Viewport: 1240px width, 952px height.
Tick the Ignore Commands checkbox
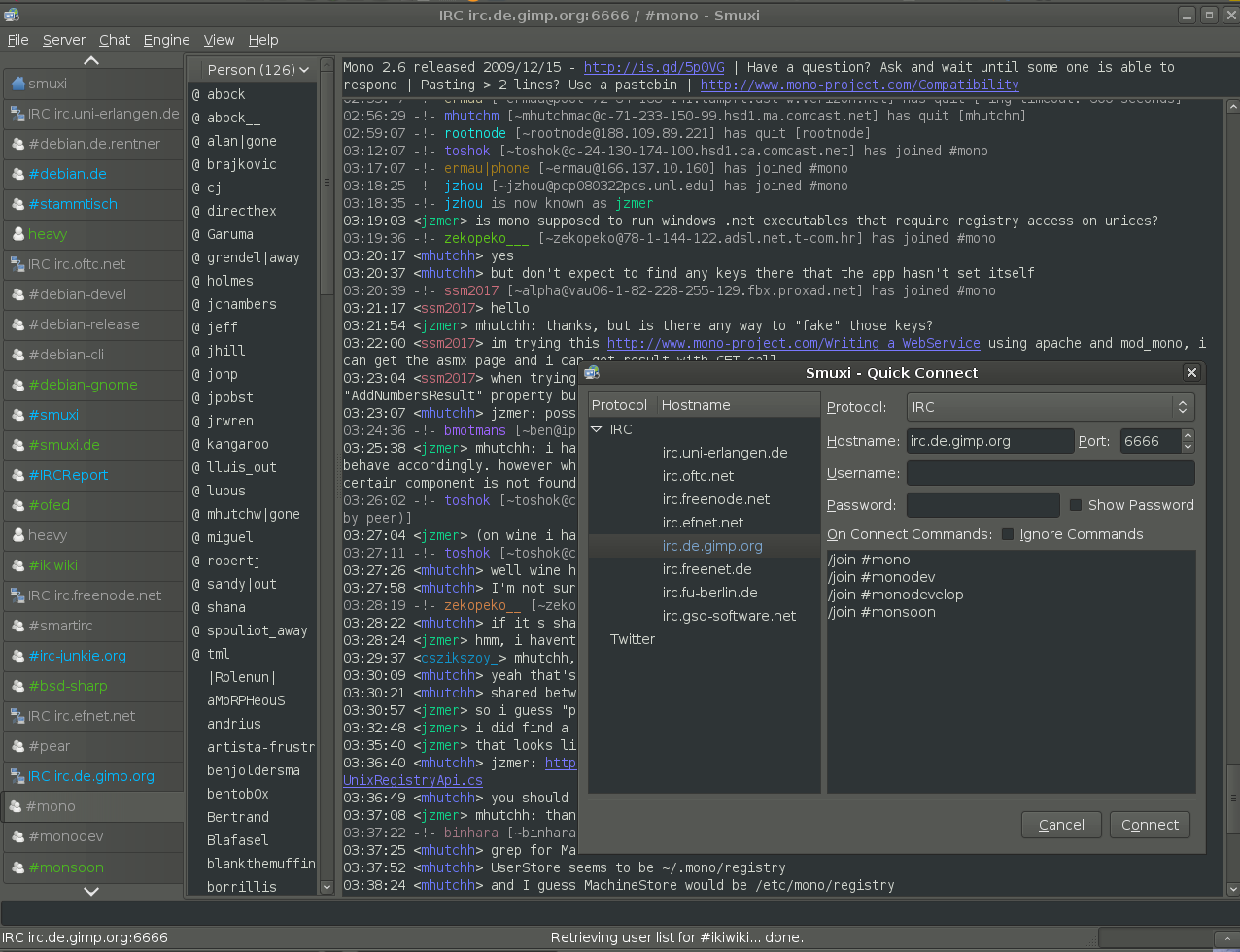tap(1008, 534)
